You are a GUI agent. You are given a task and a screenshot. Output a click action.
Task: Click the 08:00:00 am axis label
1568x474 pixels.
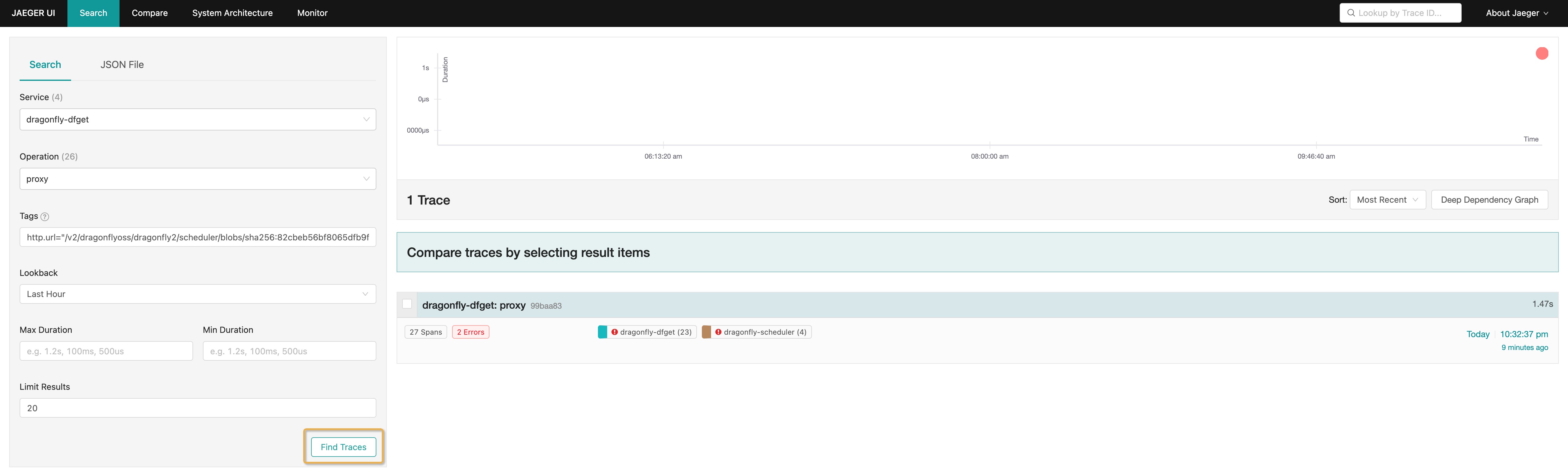[990, 156]
